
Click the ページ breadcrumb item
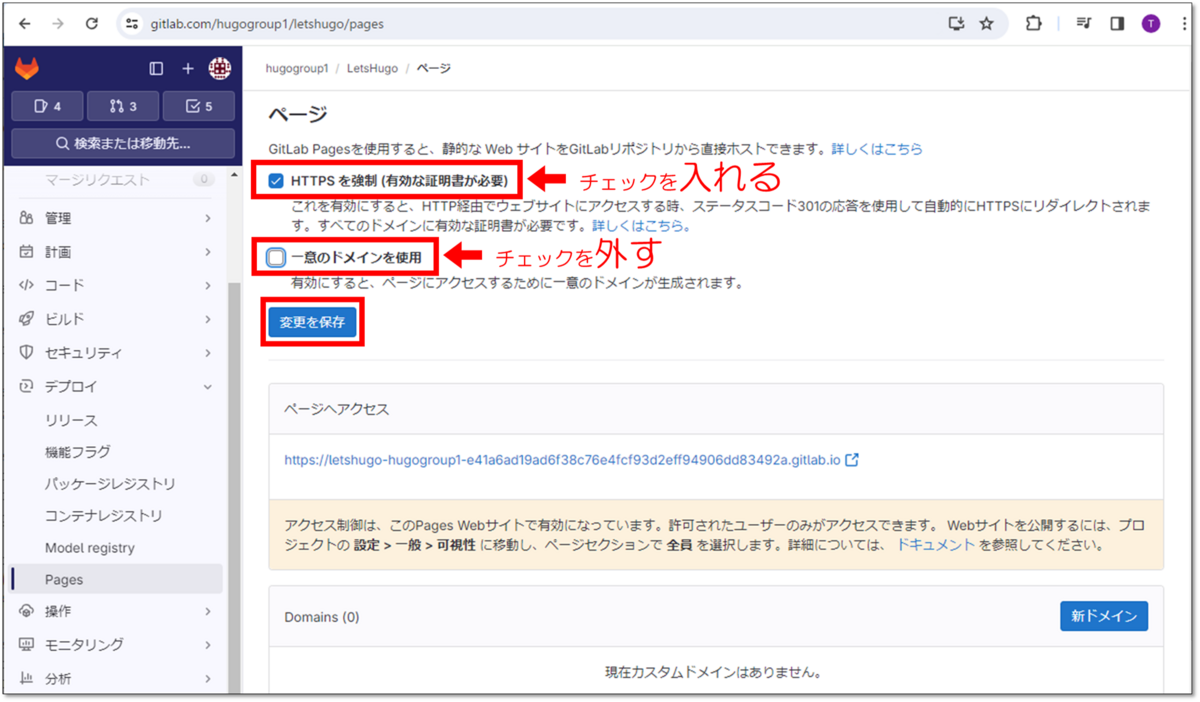[x=433, y=69]
